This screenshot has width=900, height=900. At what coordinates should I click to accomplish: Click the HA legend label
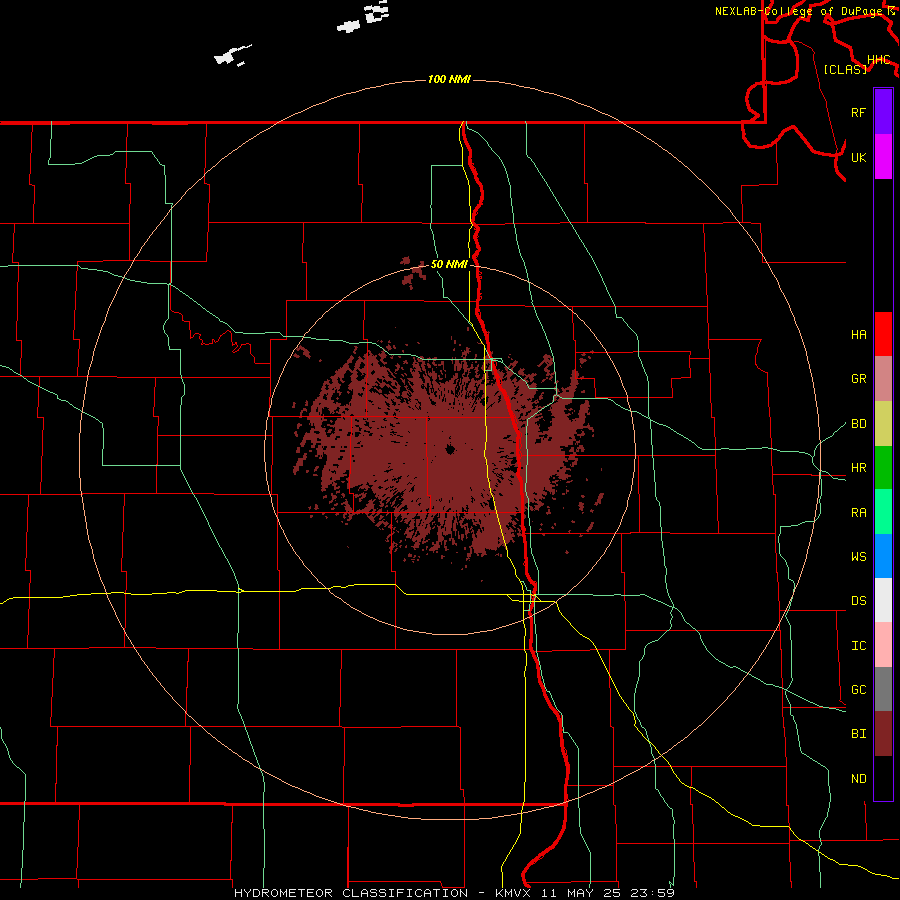[859, 335]
